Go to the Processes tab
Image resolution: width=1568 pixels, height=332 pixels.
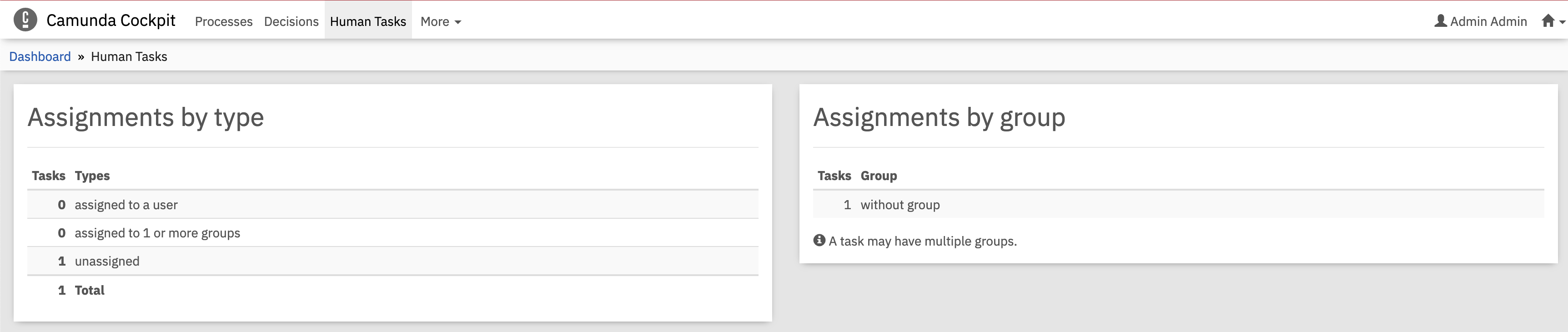point(223,21)
